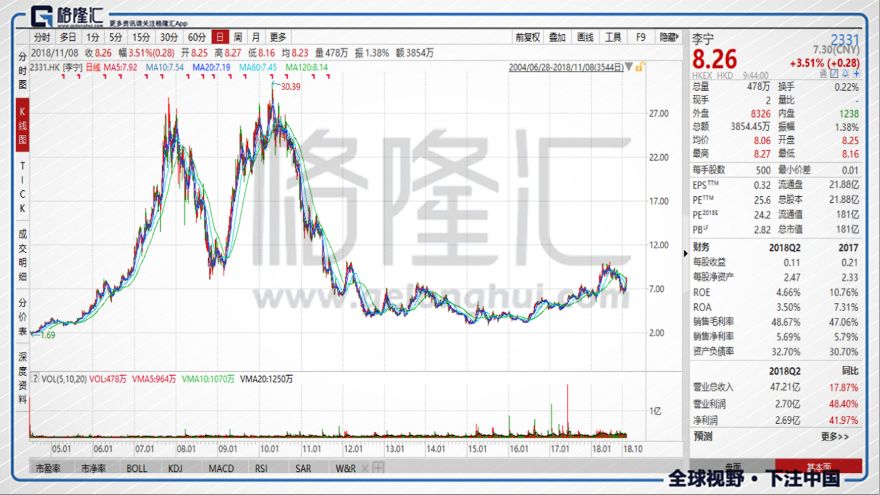
Task: Click the 1.69 low price marker
Action: click(x=48, y=335)
